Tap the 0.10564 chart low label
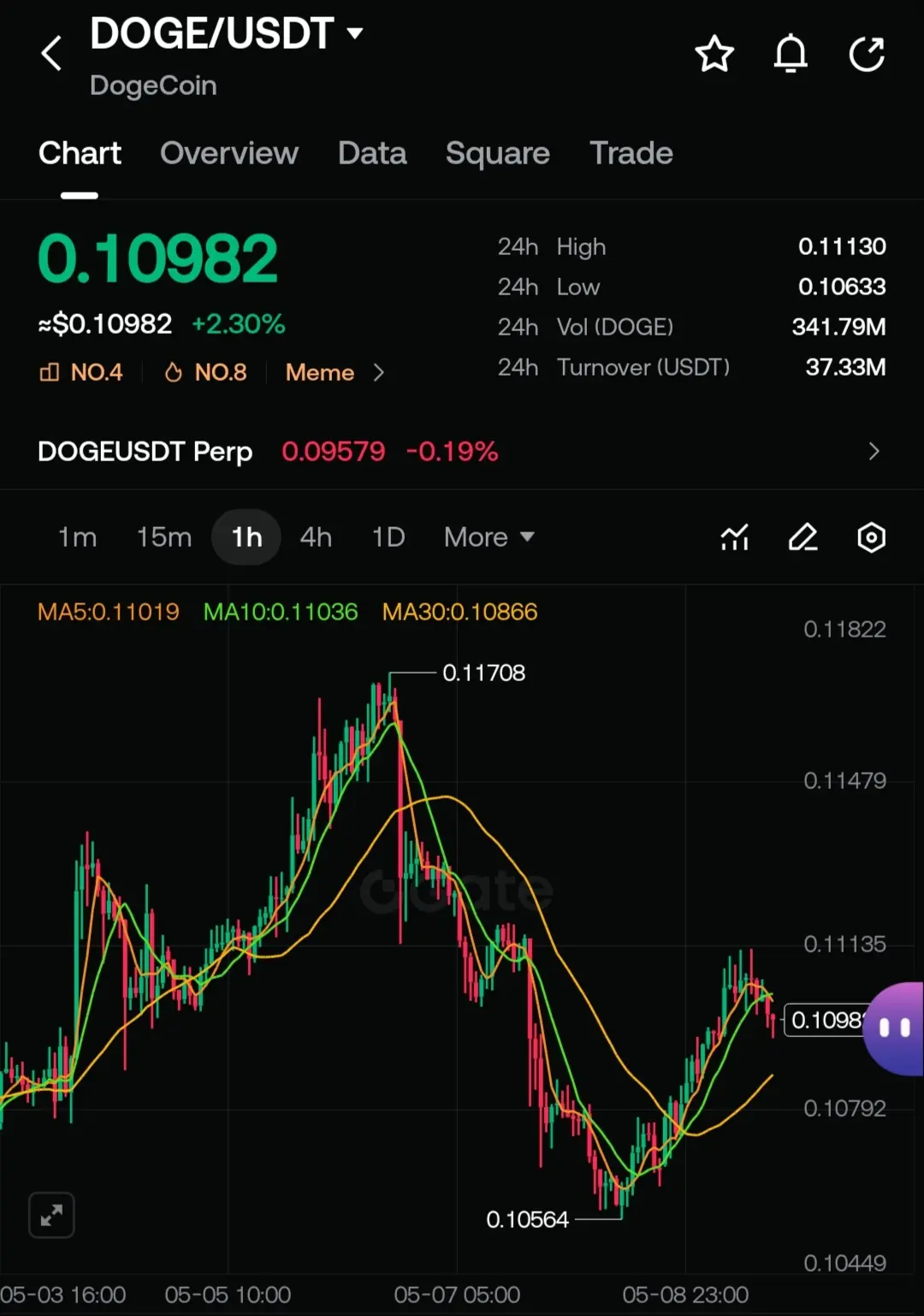The image size is (924, 1316). [x=527, y=1219]
